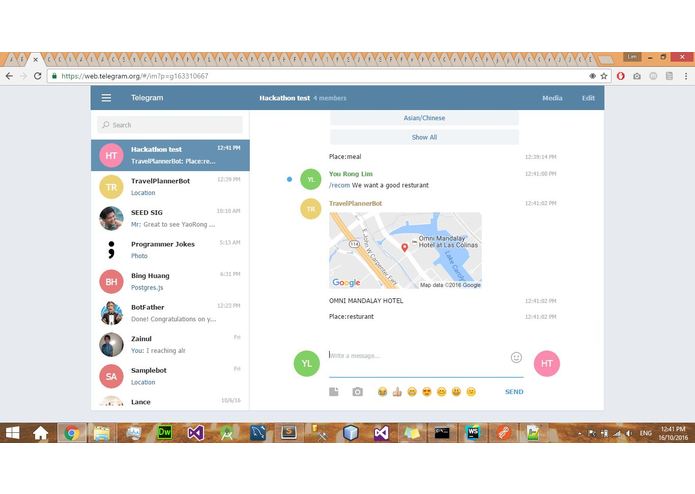Switch input language via ENG indicator

click(x=645, y=433)
